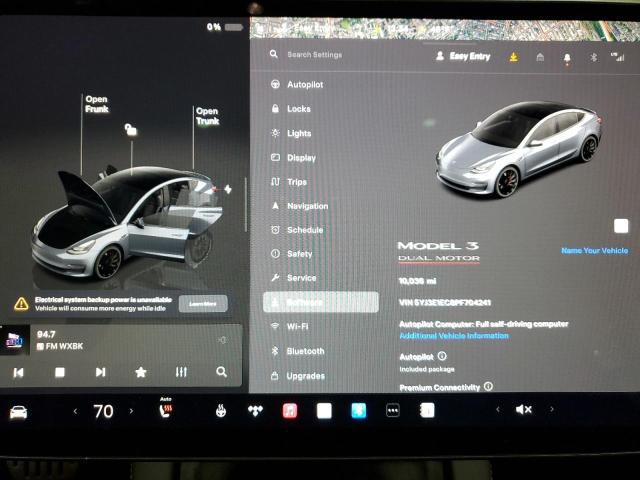Screen dimensions: 640x480
Task: Tap the VIN number text
Action: pyautogui.click(x=444, y=302)
